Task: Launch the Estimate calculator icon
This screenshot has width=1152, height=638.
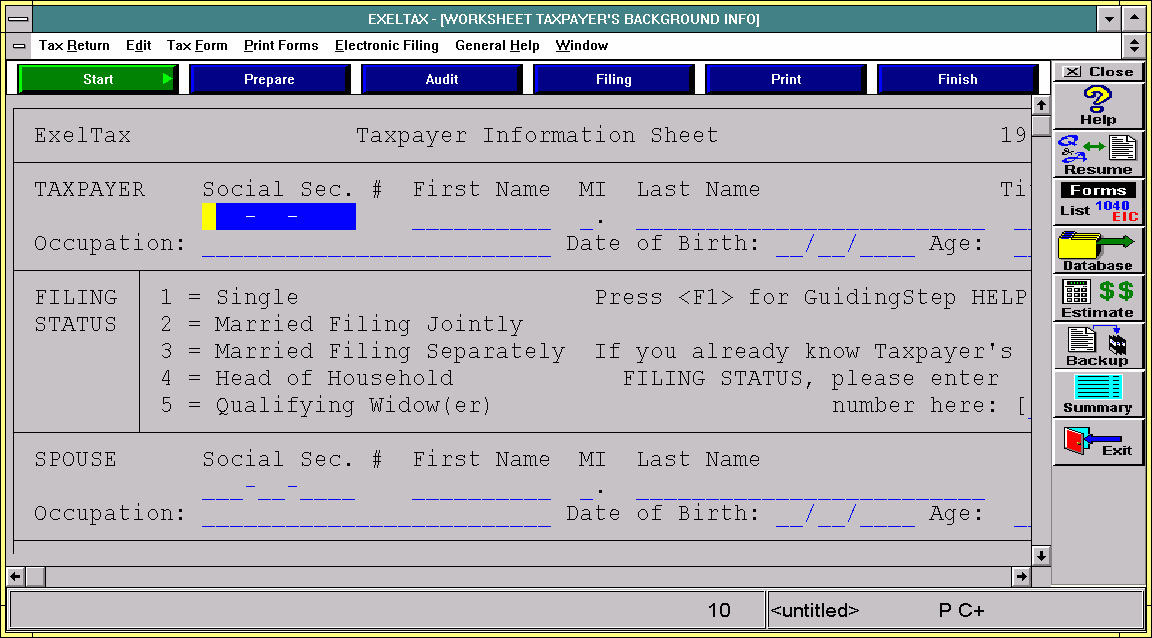Action: (x=1098, y=297)
